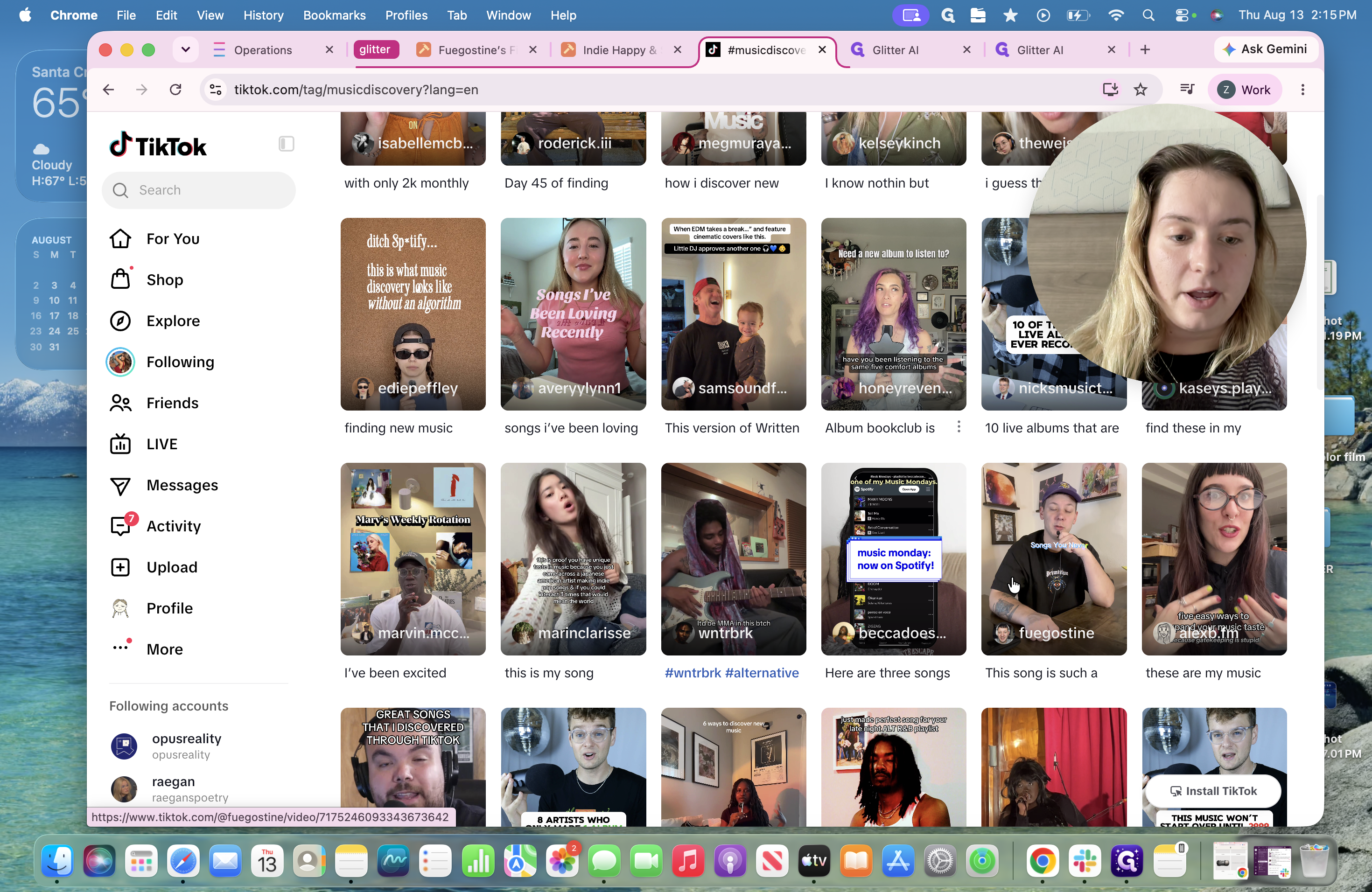Open the #wntrbrk hashtag link
This screenshot has width=1372, height=892.
coord(693,672)
